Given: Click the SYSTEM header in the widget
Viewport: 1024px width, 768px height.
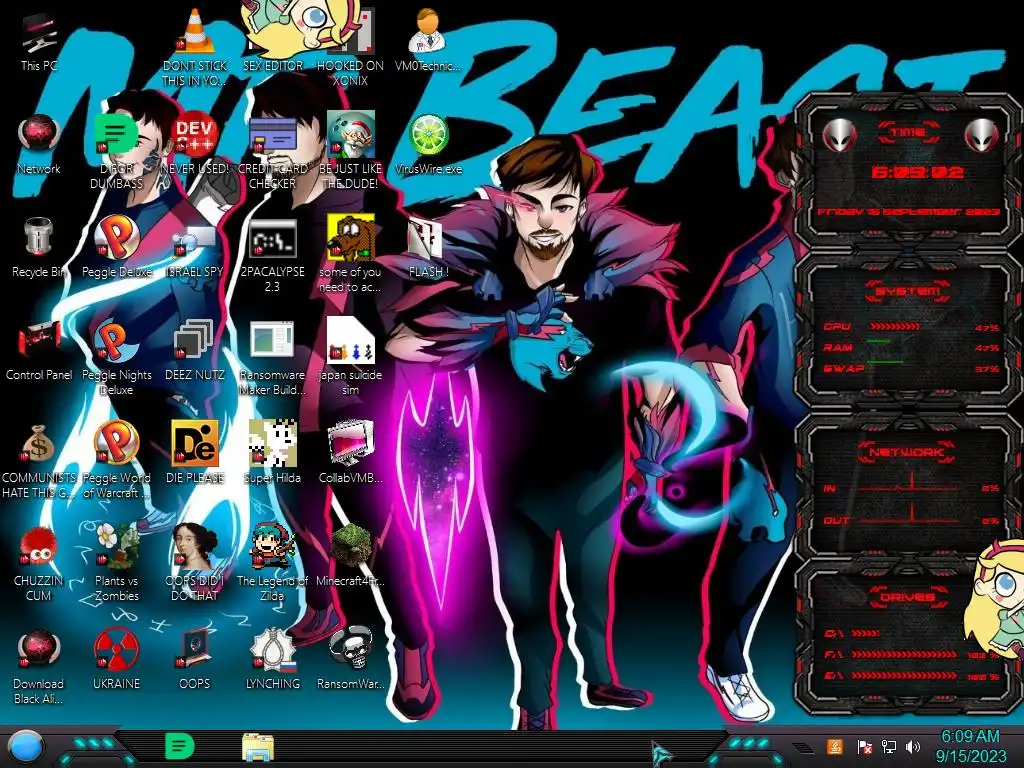Looking at the screenshot, I should (x=908, y=291).
